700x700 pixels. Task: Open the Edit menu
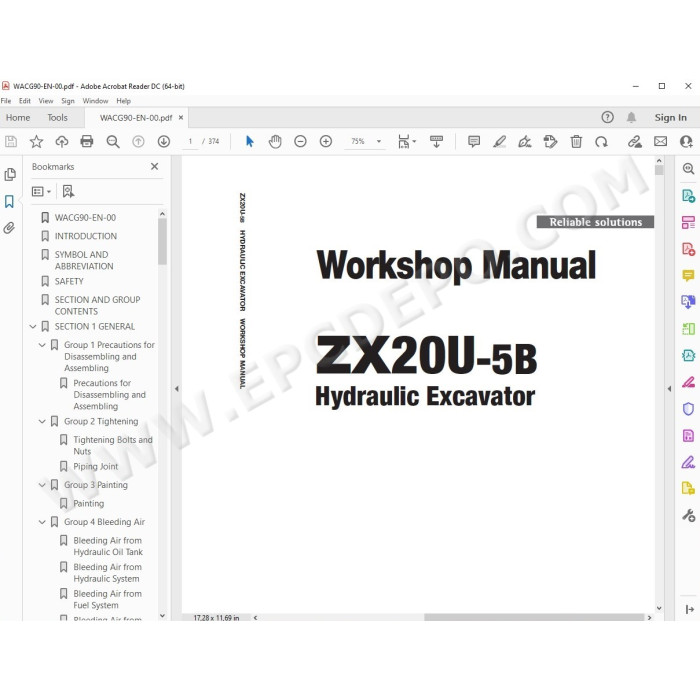(x=25, y=101)
